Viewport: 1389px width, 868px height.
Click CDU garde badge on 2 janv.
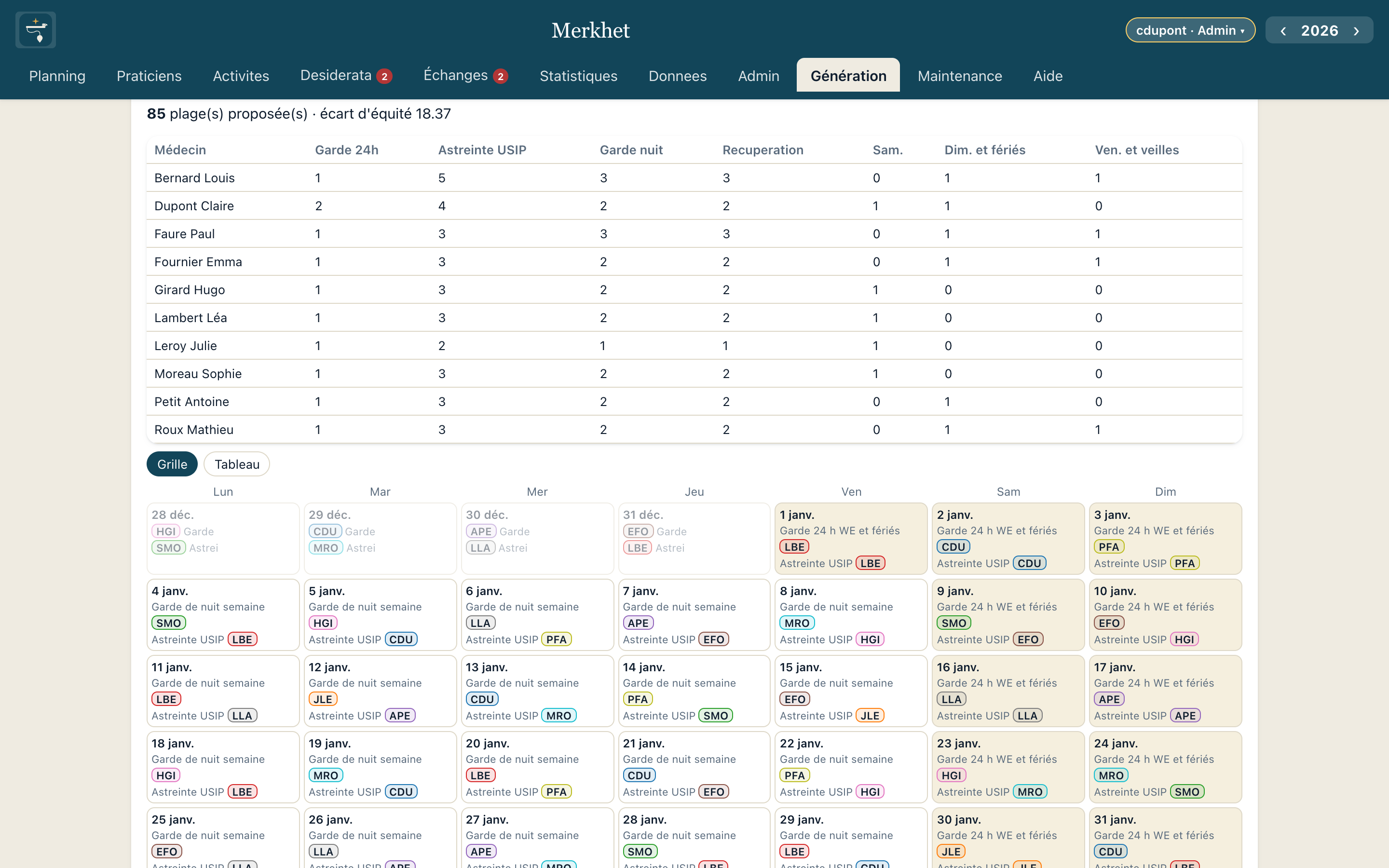click(953, 547)
